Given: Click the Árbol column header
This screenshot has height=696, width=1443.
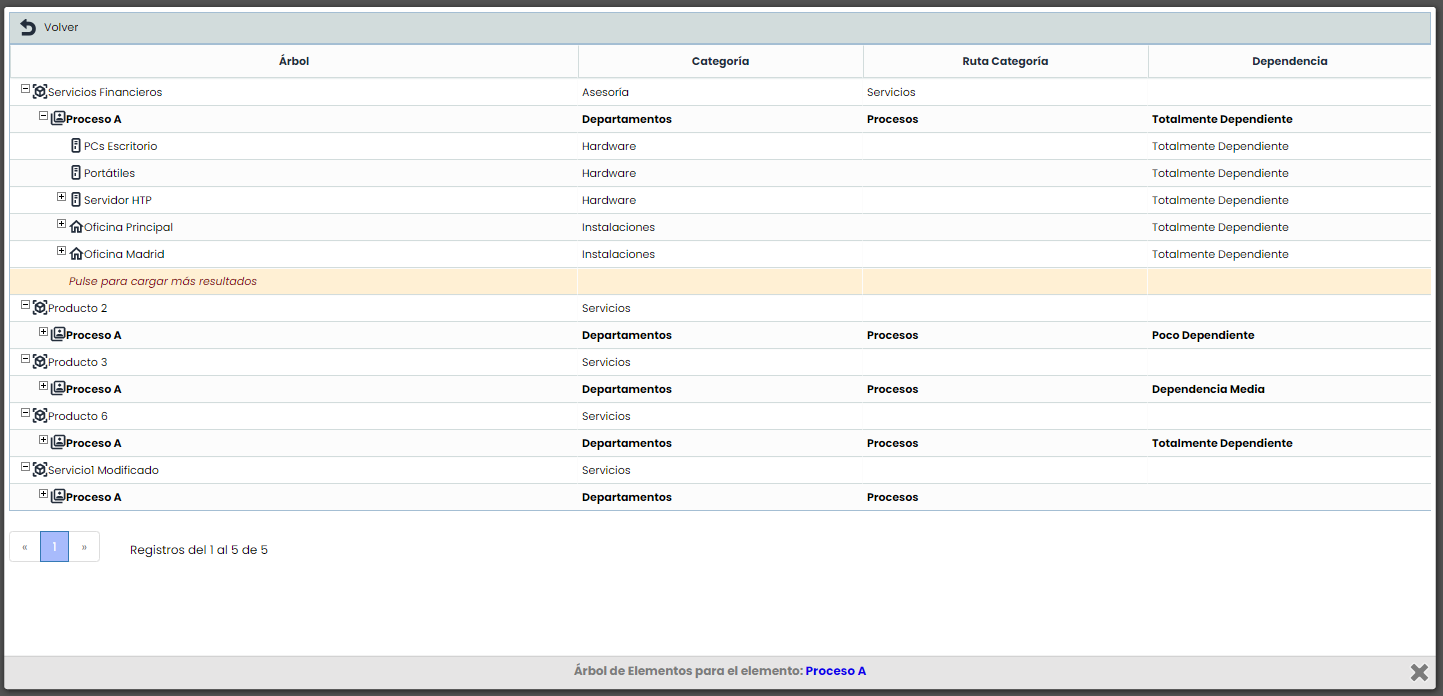Looking at the screenshot, I should point(294,61).
